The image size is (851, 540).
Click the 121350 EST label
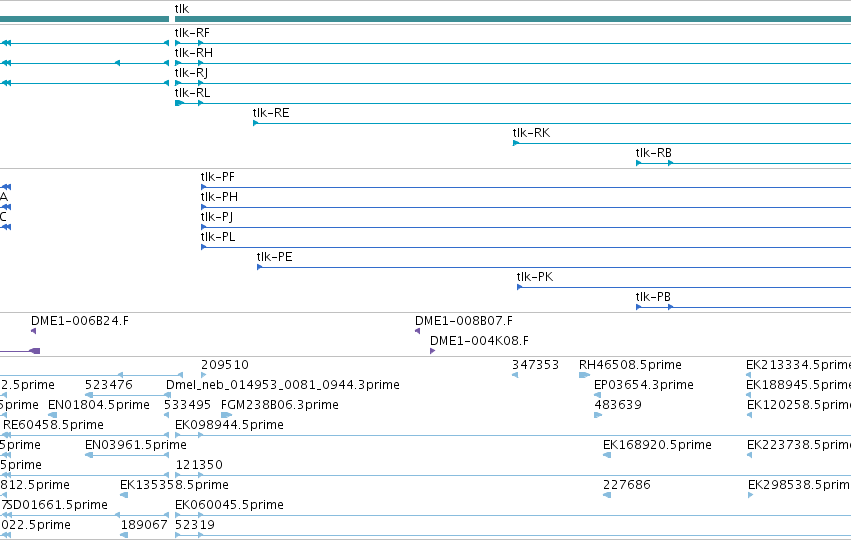click(199, 465)
